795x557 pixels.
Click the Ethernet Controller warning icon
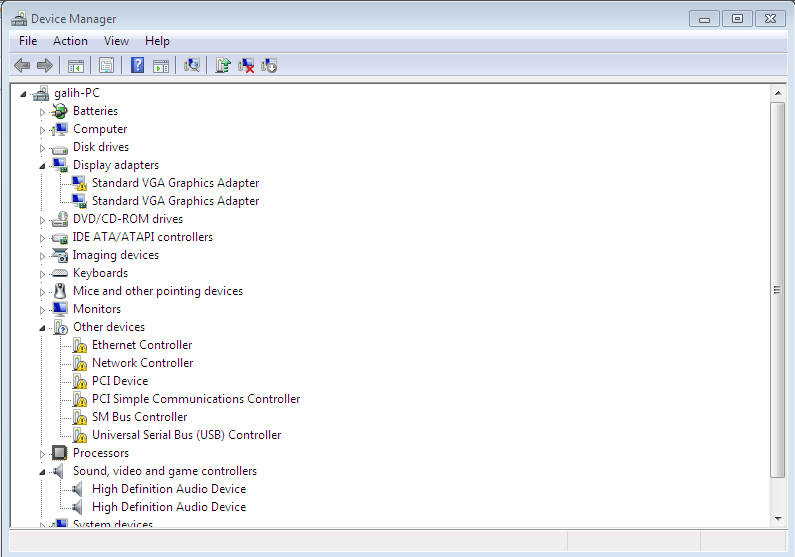pos(80,345)
